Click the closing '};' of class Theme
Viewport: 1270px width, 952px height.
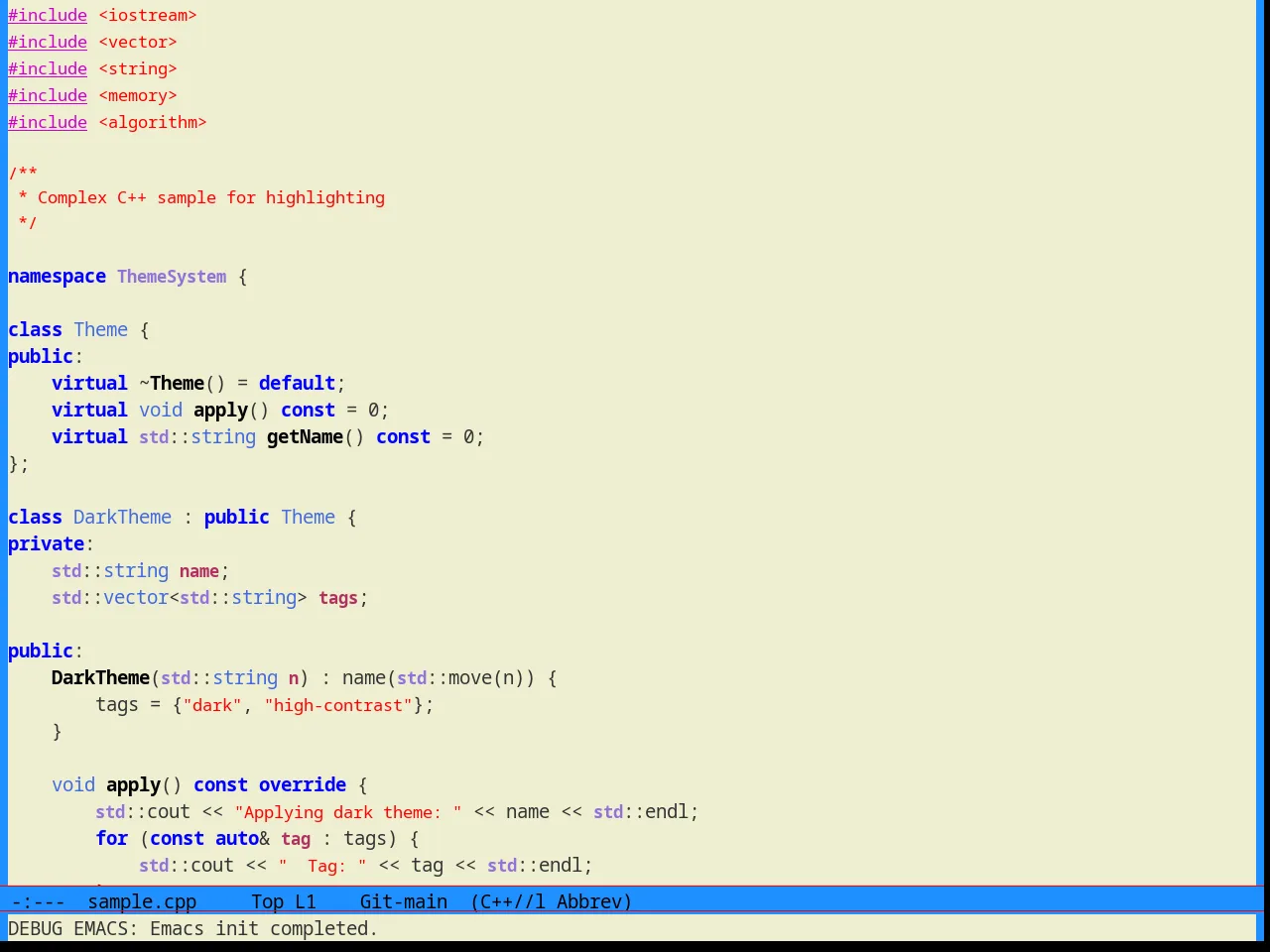click(x=19, y=463)
